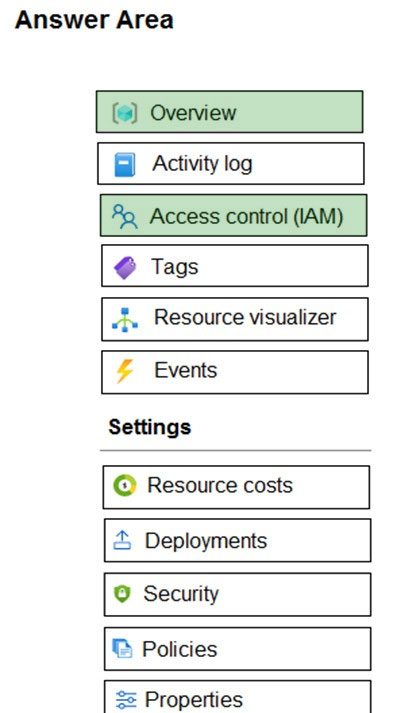Click the Properties sliders icon
The image size is (393, 713).
coord(126,700)
